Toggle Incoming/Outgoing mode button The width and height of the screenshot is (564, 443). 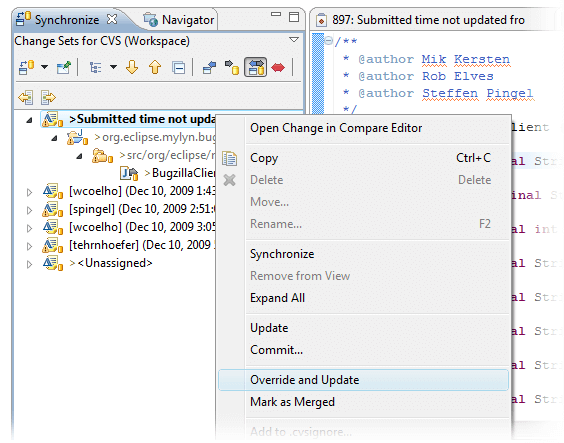click(255, 67)
